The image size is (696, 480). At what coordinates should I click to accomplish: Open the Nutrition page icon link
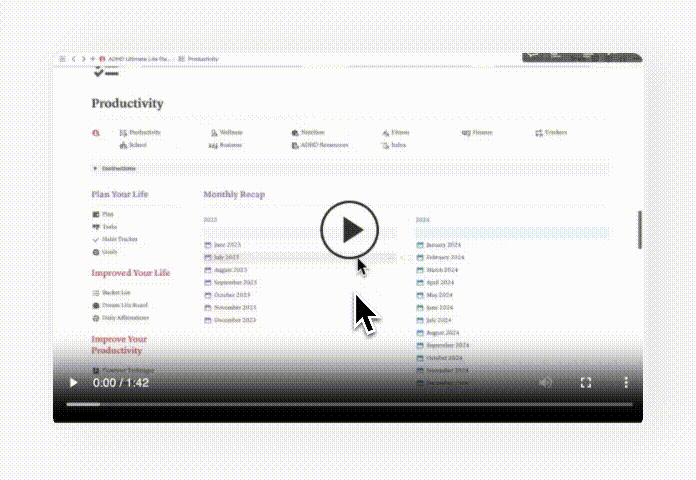295,132
